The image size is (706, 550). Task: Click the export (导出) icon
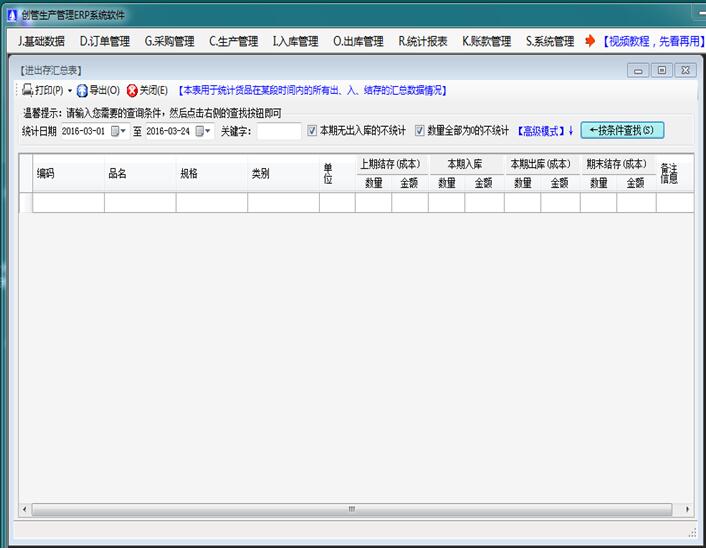pyautogui.click(x=82, y=90)
